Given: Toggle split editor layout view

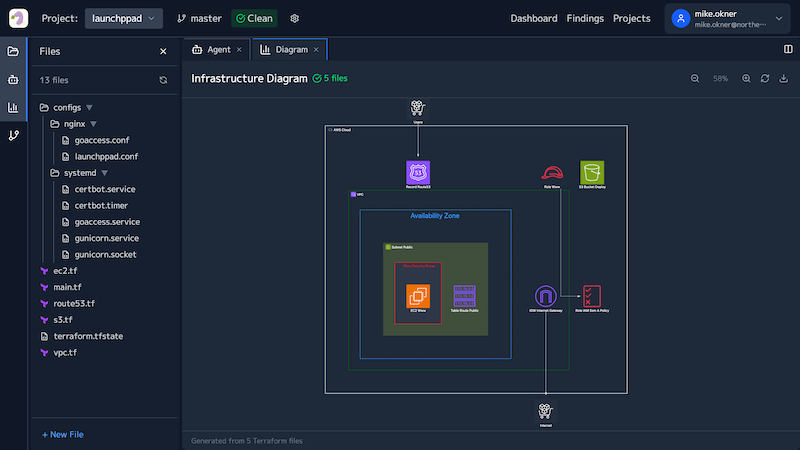Looking at the screenshot, I should pos(788,49).
